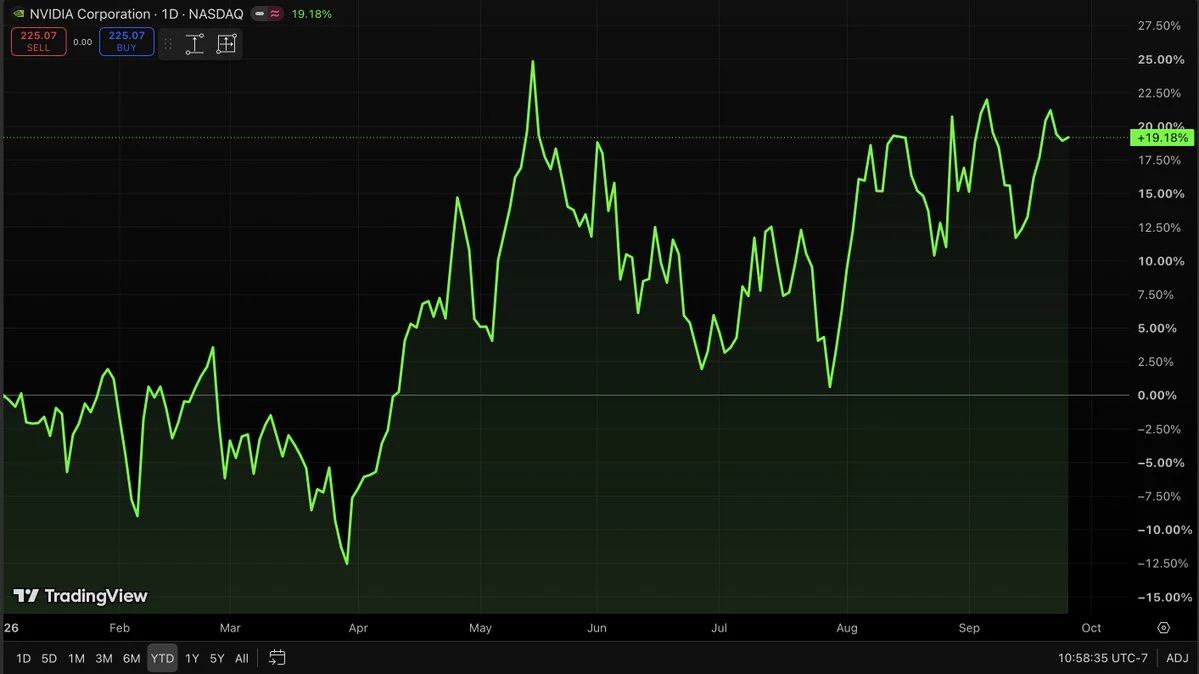Switch to the 3M time range
The height and width of the screenshot is (674, 1199).
[x=104, y=658]
